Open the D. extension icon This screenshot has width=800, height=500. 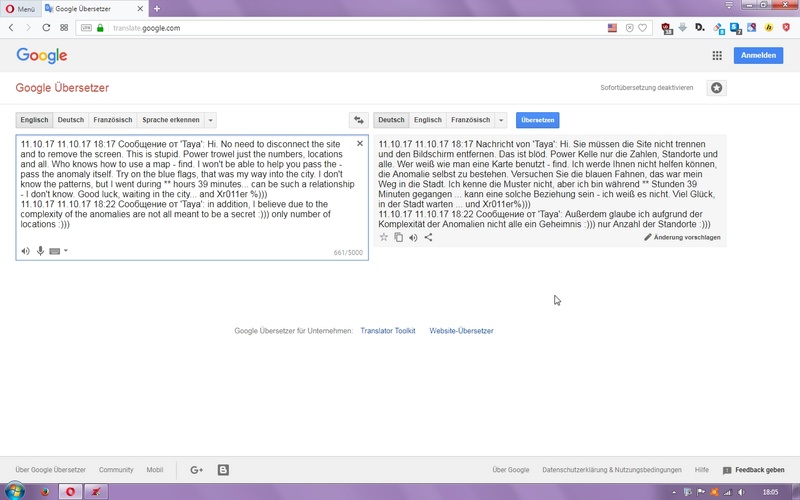click(x=700, y=28)
